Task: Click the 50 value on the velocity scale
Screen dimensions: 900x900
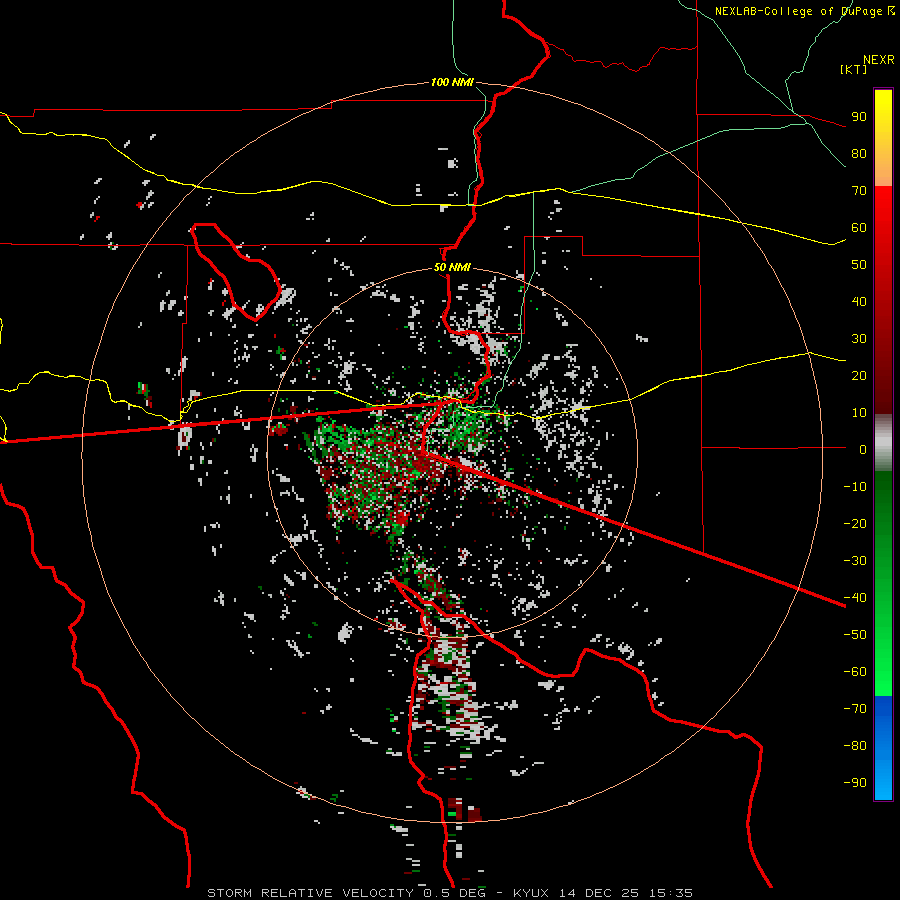Action: [859, 265]
